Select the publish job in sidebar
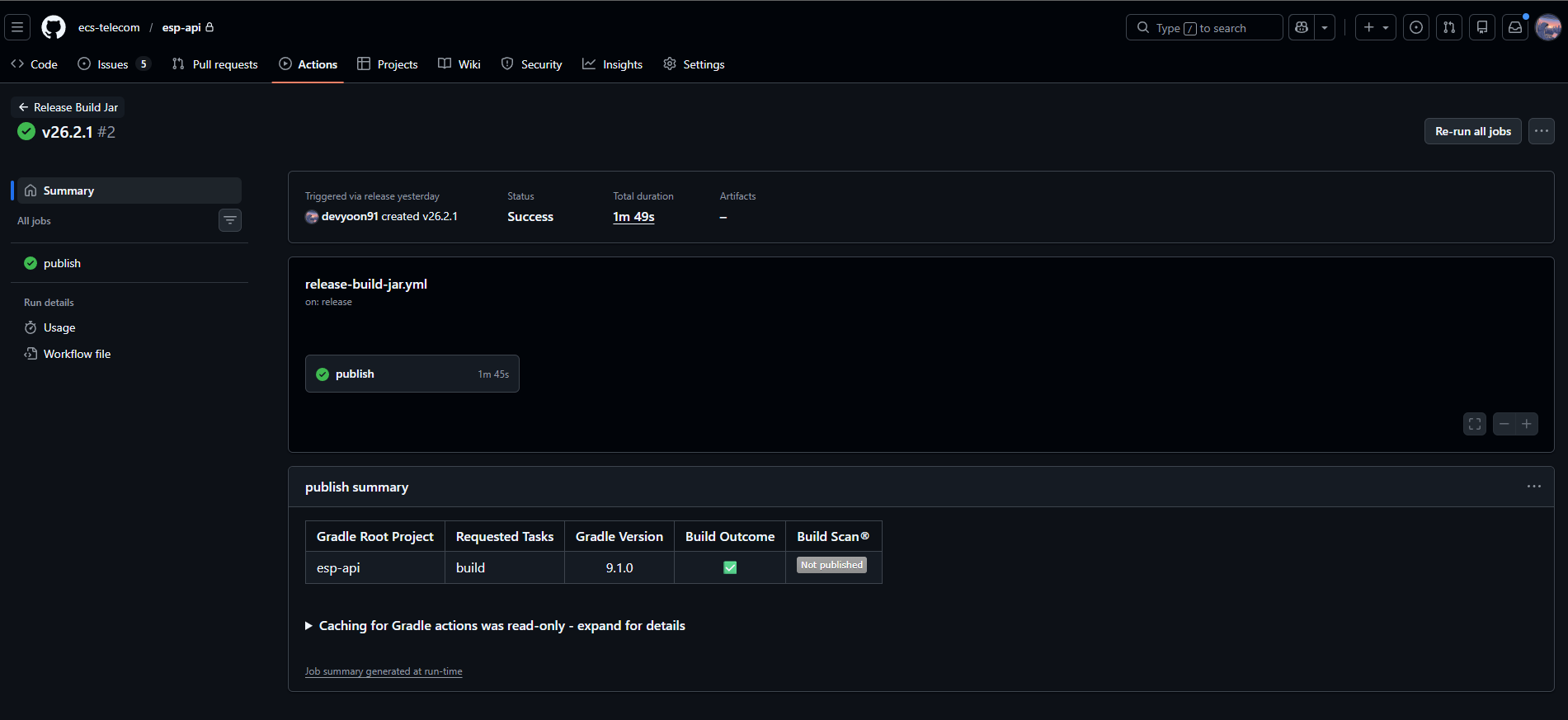 129,263
